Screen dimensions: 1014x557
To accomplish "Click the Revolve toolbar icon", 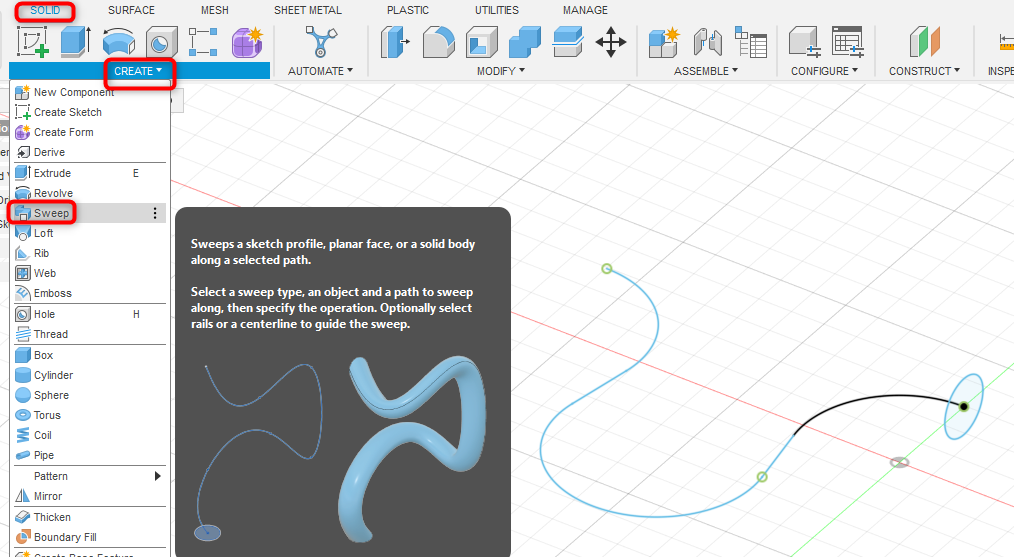I will 119,42.
